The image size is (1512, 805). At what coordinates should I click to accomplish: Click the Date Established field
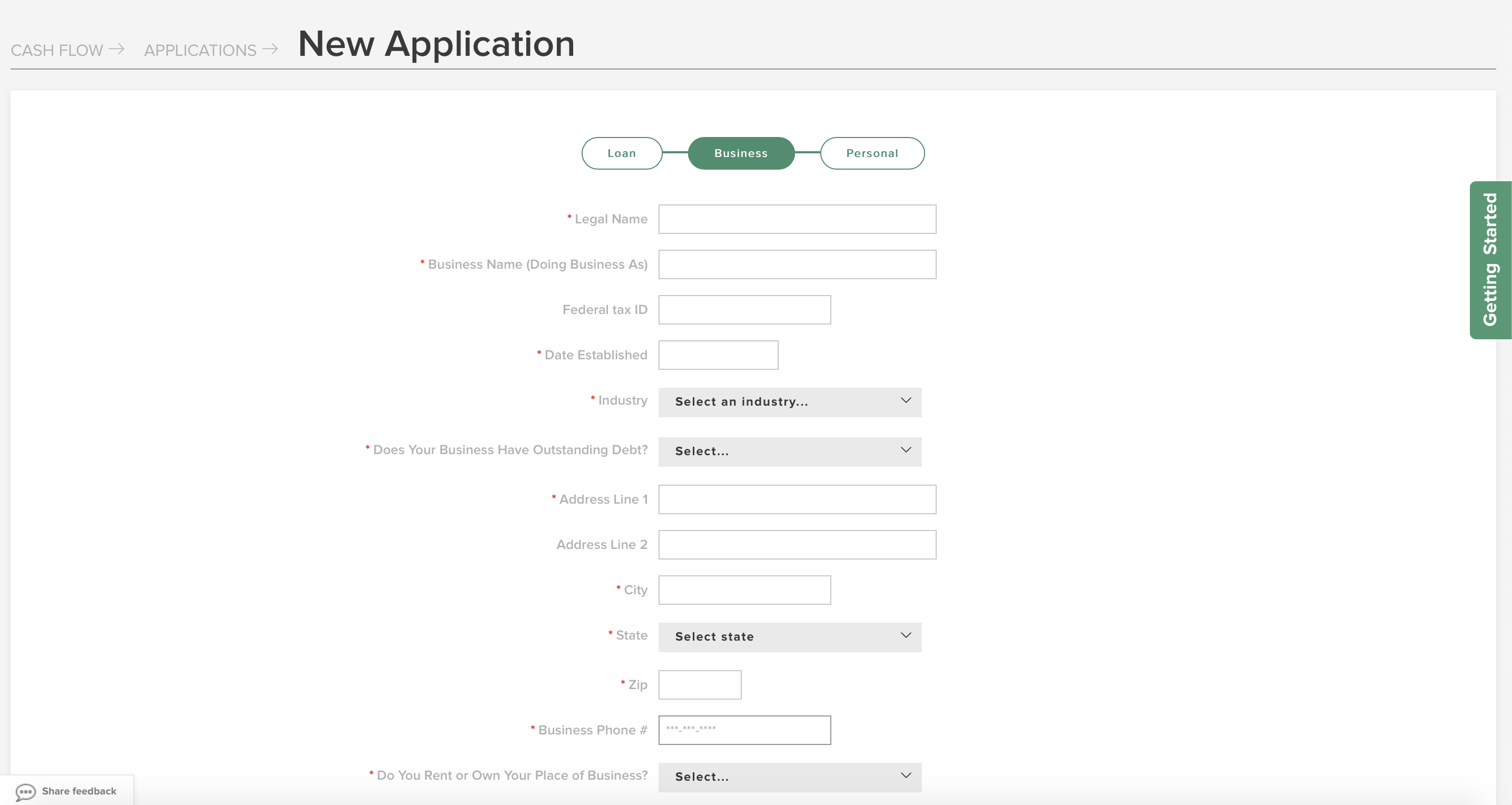pyautogui.click(x=718, y=355)
